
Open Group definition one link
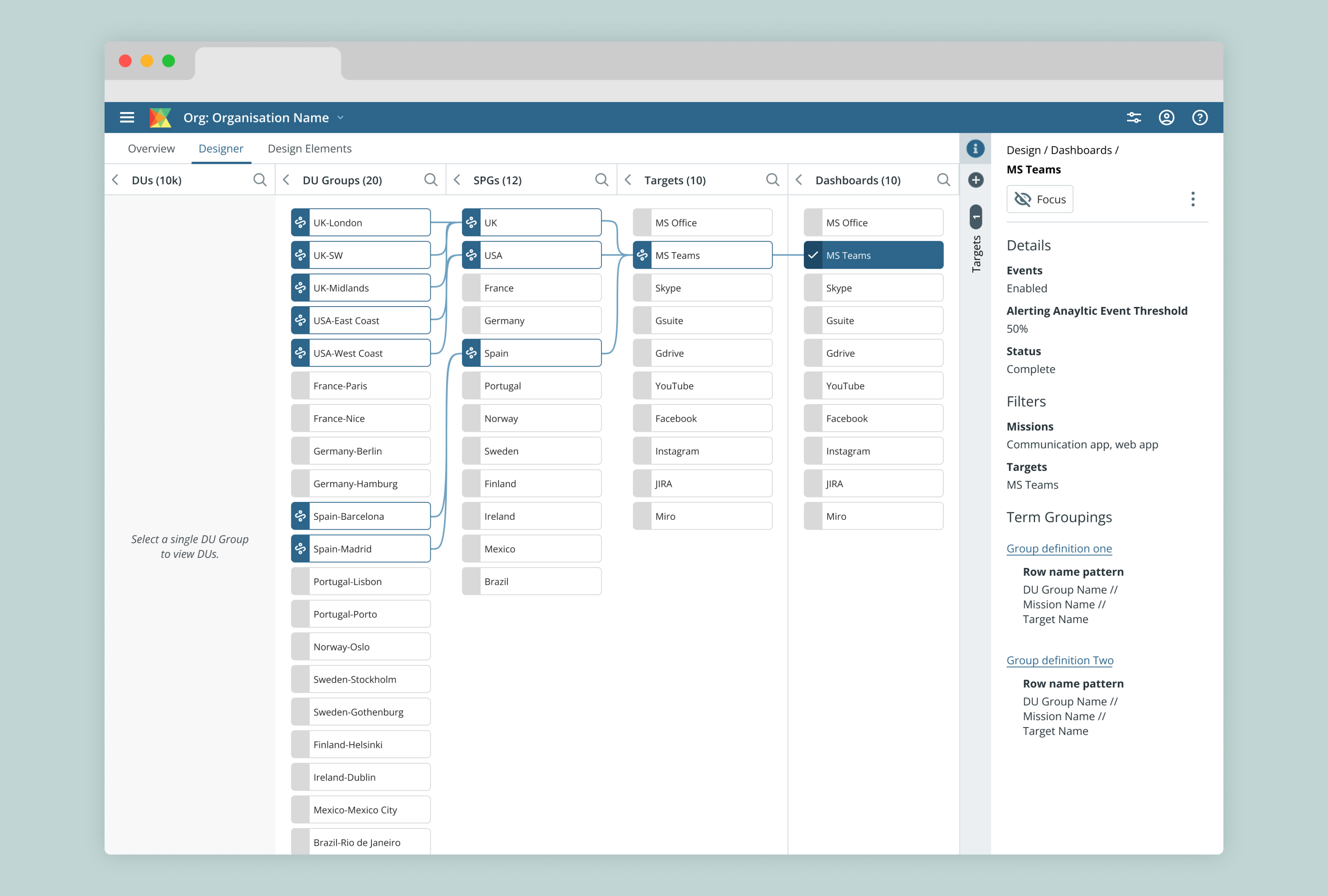tap(1059, 548)
